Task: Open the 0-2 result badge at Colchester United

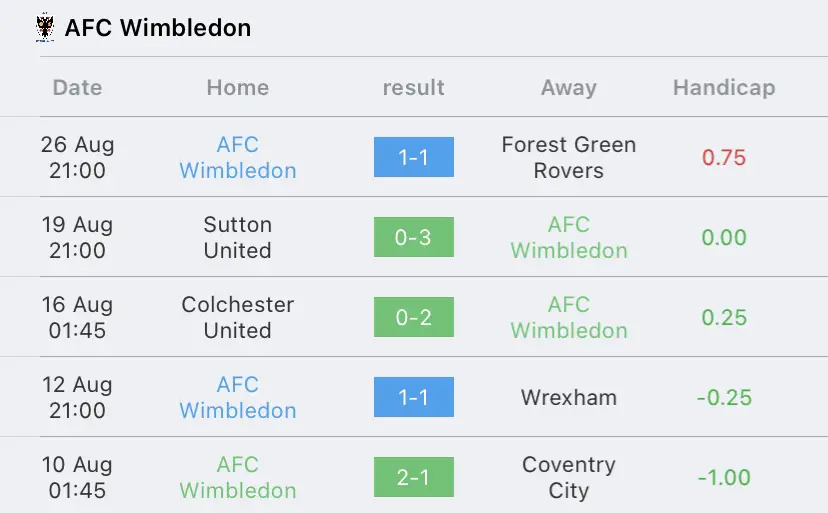Action: pos(413,317)
